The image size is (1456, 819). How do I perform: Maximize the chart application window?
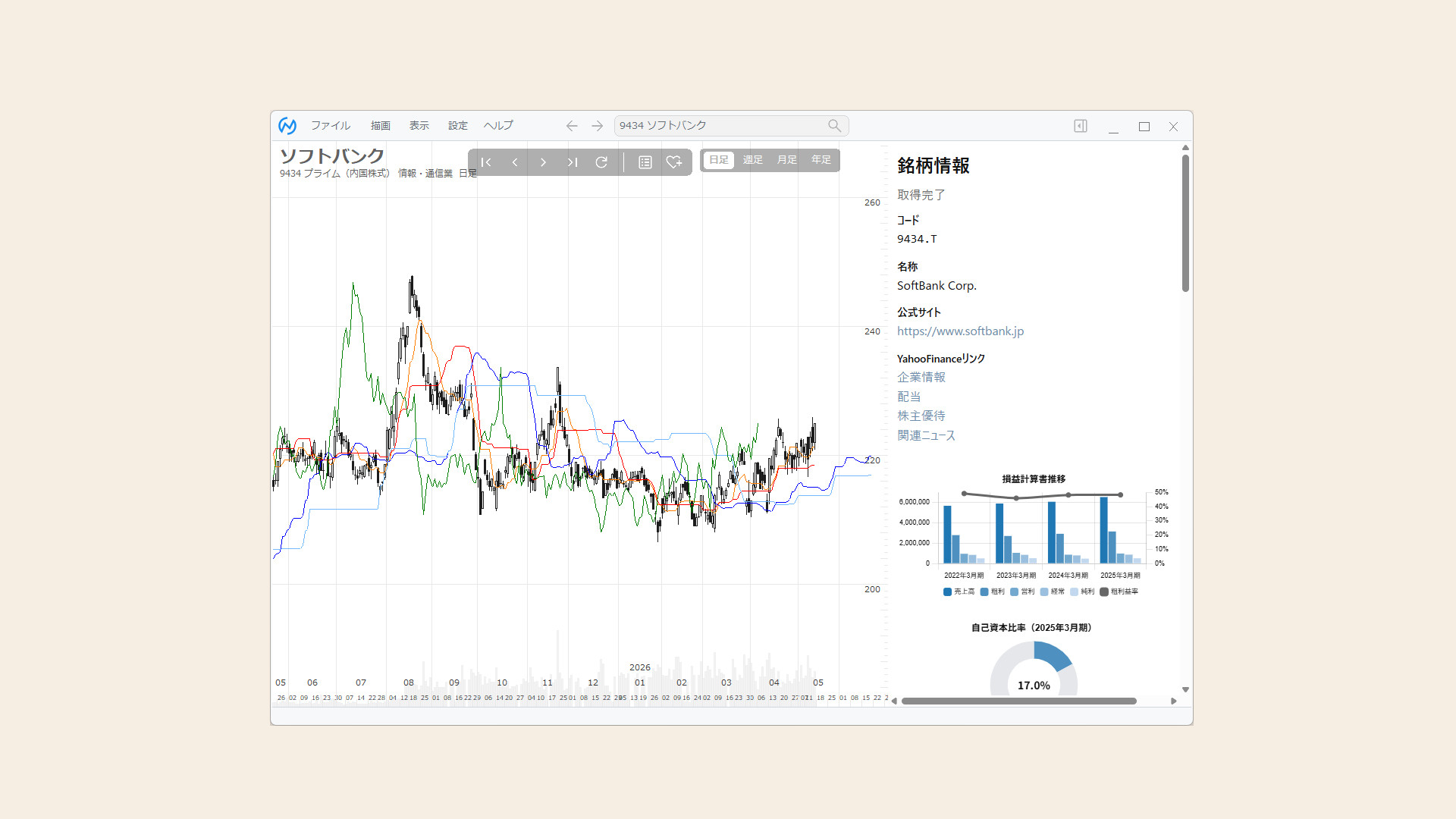click(x=1144, y=127)
